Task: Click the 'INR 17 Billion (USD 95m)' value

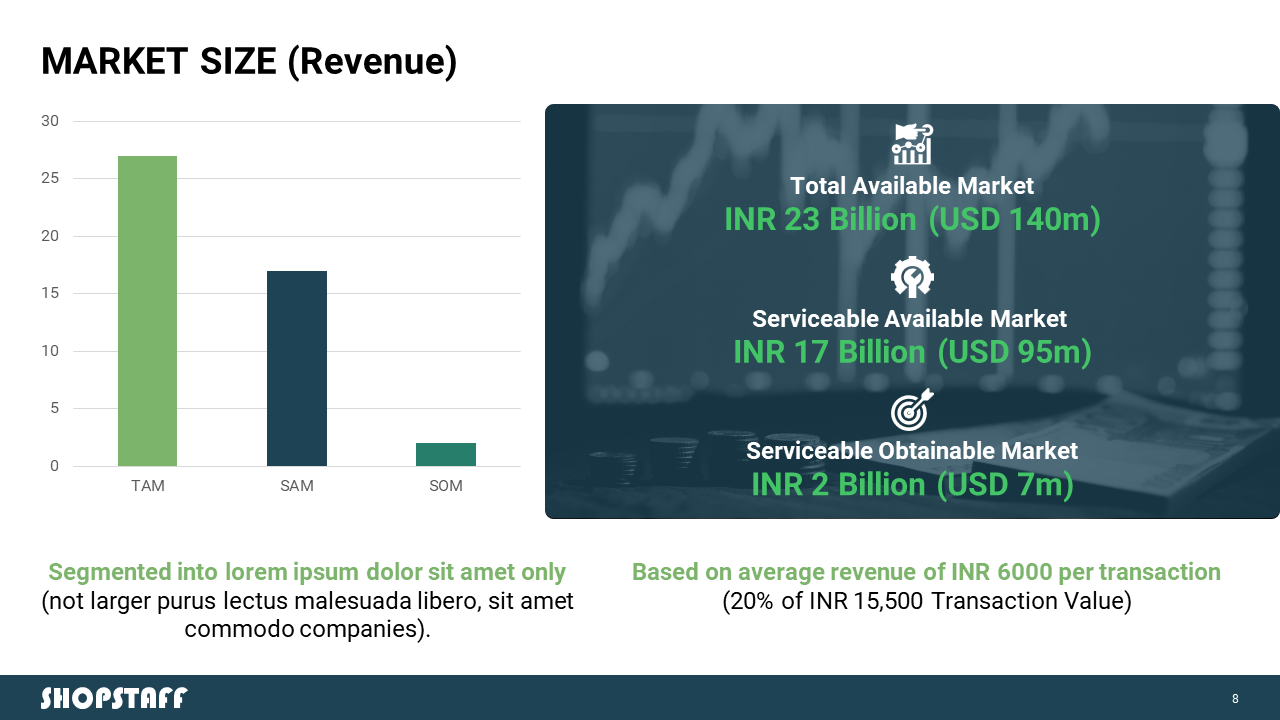Action: coord(912,352)
